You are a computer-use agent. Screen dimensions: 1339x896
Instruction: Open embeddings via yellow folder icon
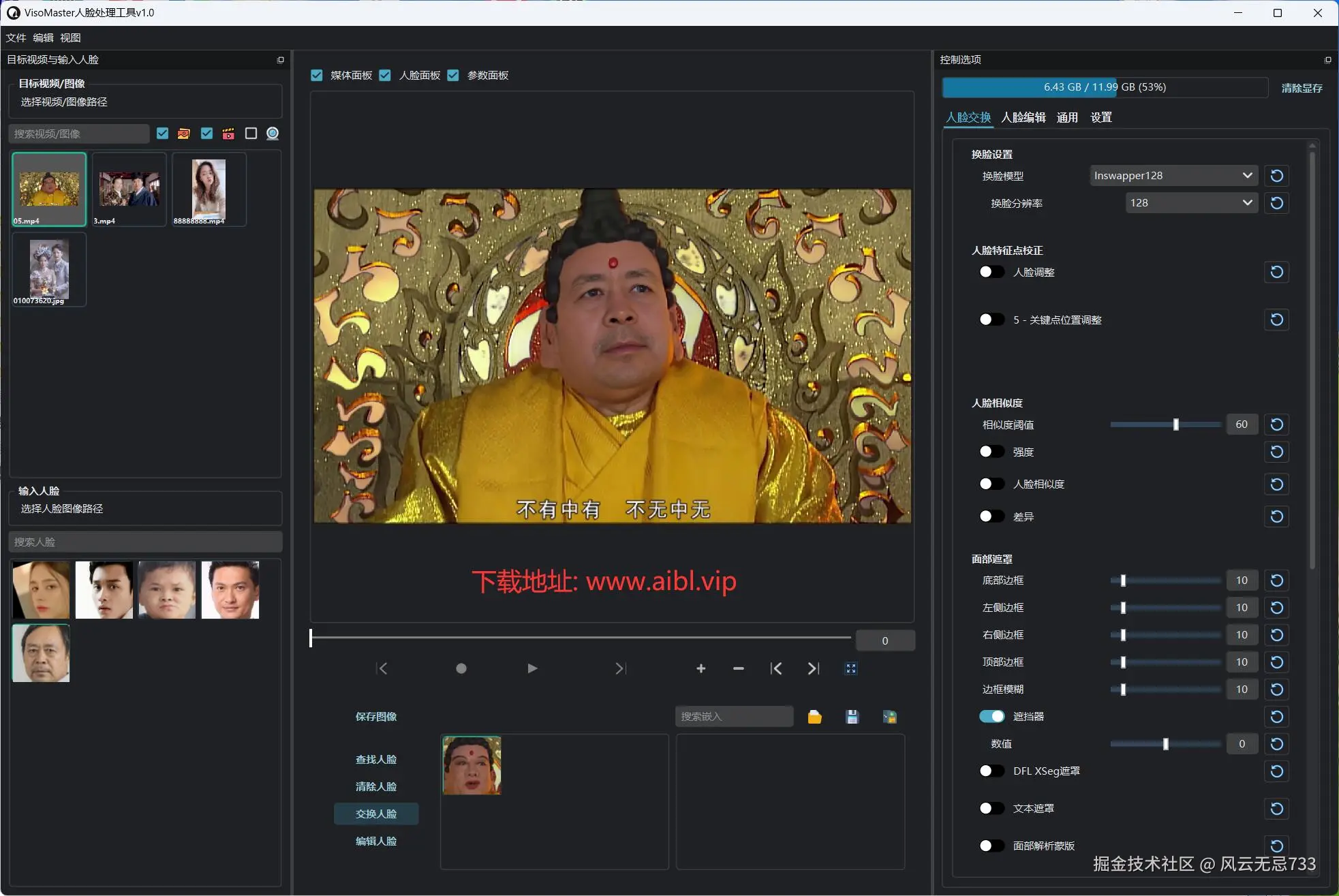coord(814,717)
